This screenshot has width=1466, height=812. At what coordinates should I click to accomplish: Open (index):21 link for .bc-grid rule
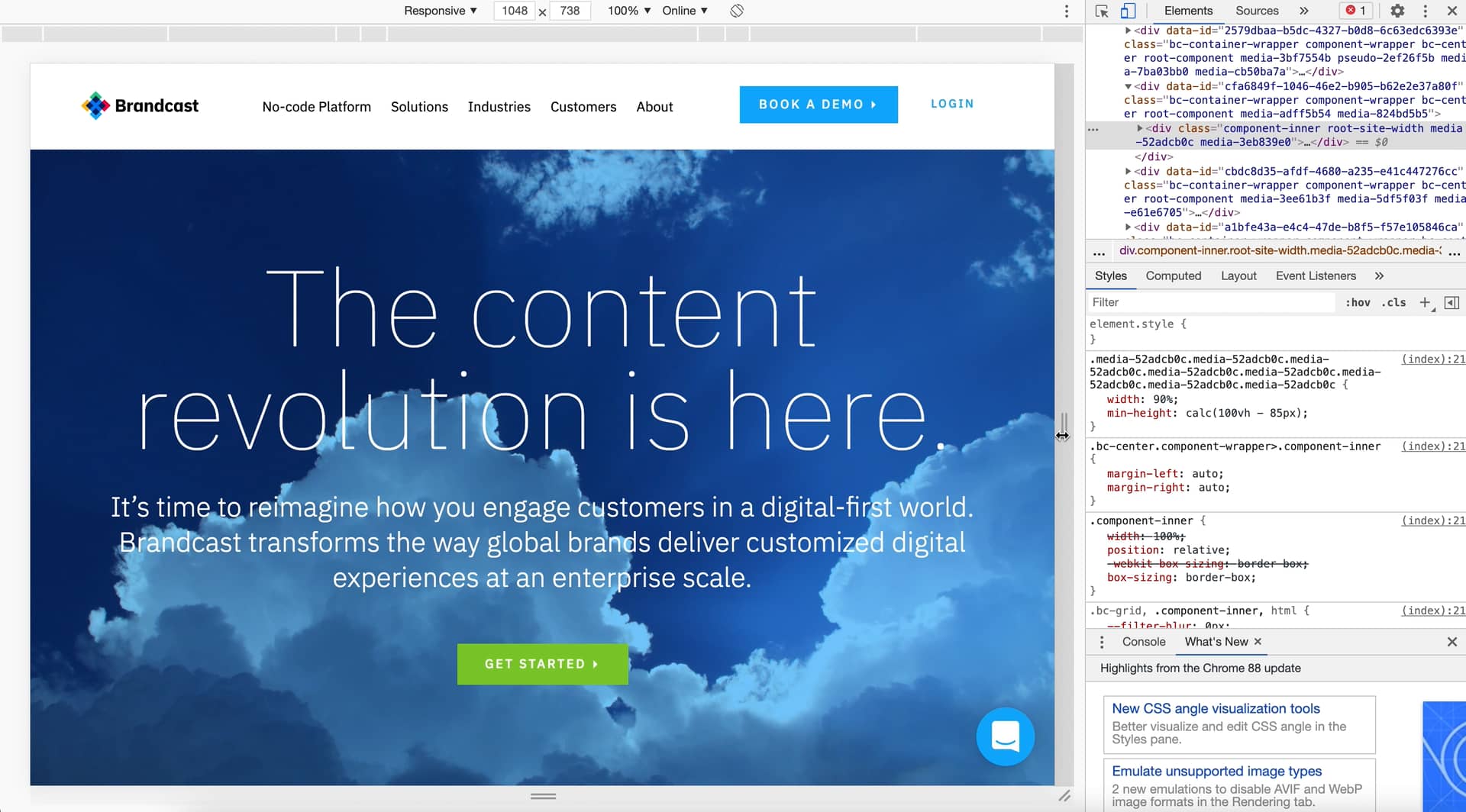1433,611
